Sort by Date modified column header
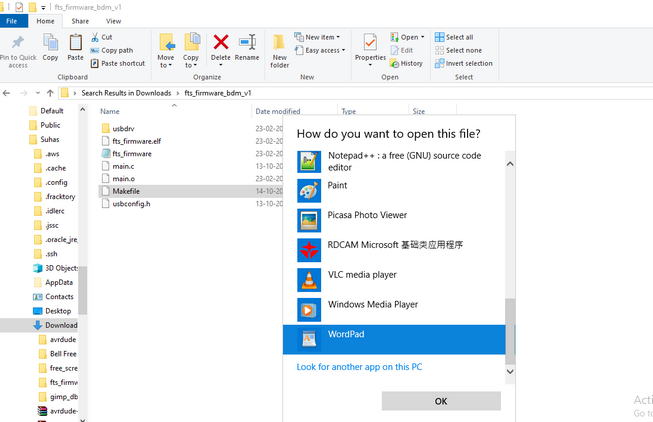The image size is (653, 422). (x=278, y=111)
